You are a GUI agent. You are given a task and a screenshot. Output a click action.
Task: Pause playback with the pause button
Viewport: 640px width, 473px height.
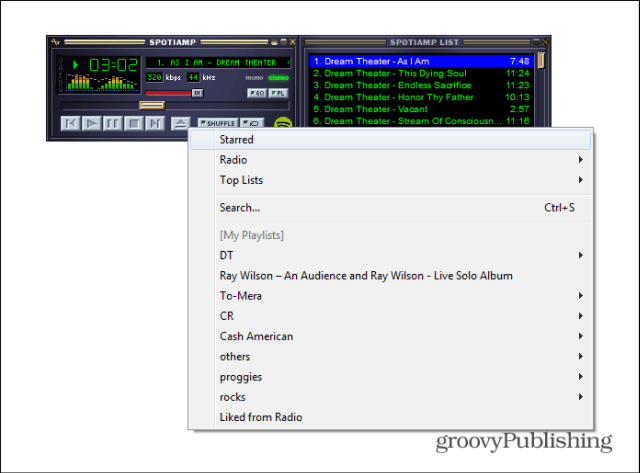[113, 123]
